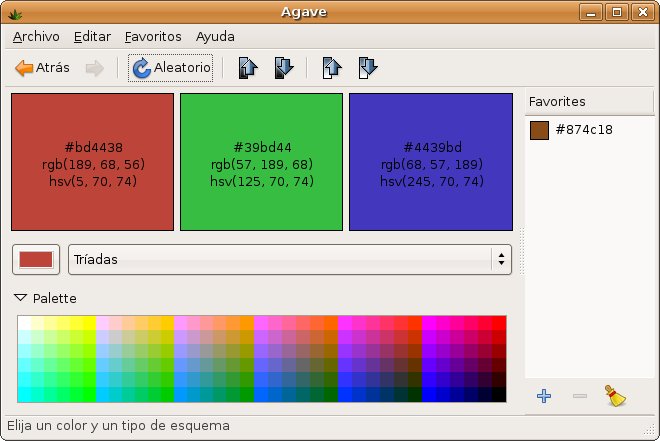The height and width of the screenshot is (441, 660).
Task: Click the decrease saturation down-arrow icon
Action: tap(367, 68)
